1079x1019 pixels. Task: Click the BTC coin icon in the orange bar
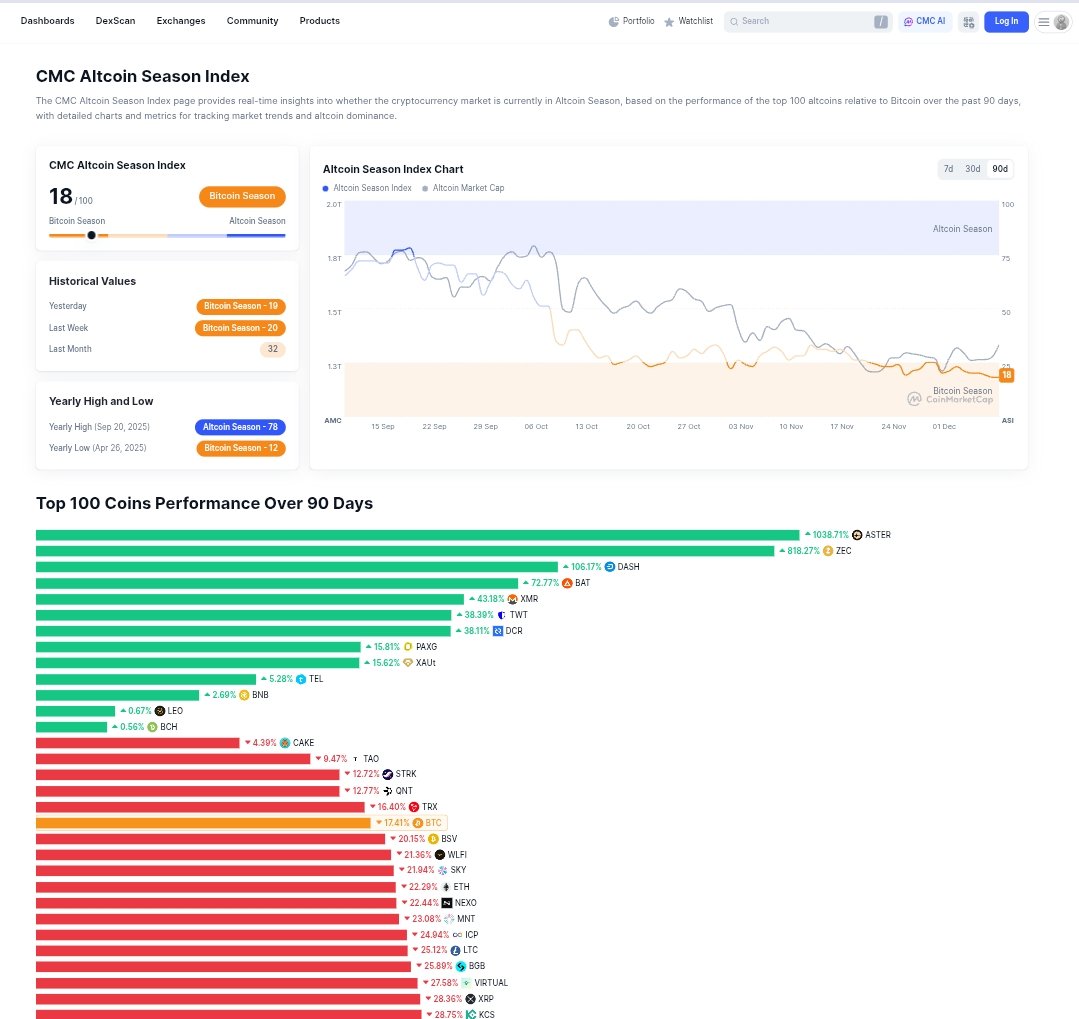417,823
